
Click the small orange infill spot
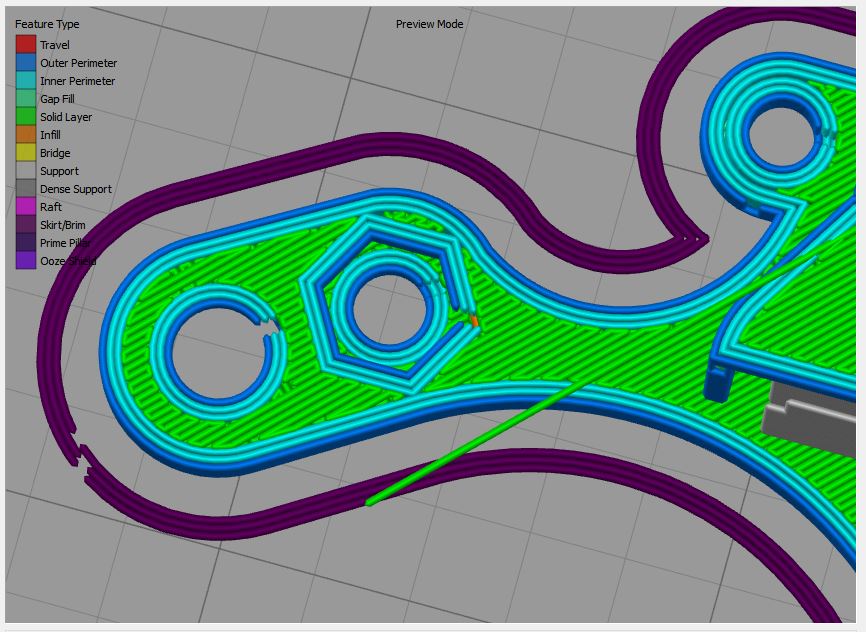coord(473,321)
